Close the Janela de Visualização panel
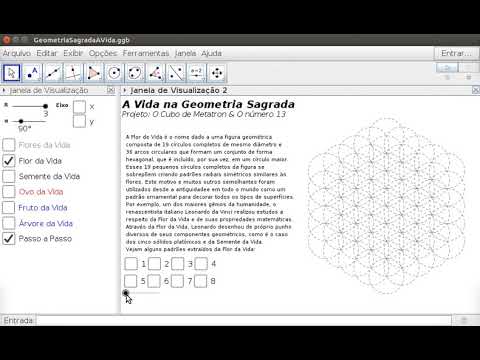Screen dimensions: 480x360 point(111,90)
